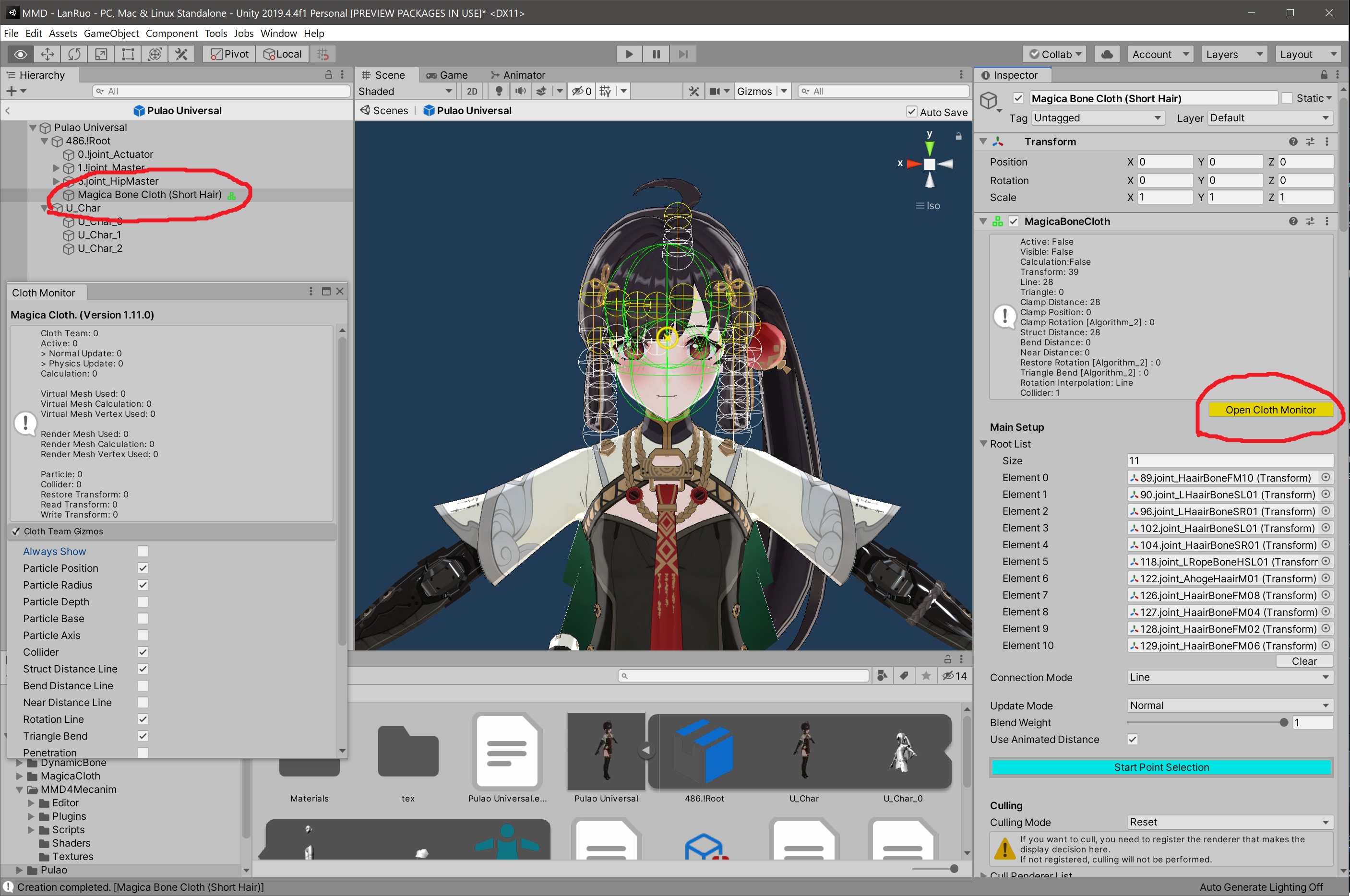The width and height of the screenshot is (1350, 896).
Task: Toggle Use Animated Distance checkbox
Action: tap(1132, 740)
